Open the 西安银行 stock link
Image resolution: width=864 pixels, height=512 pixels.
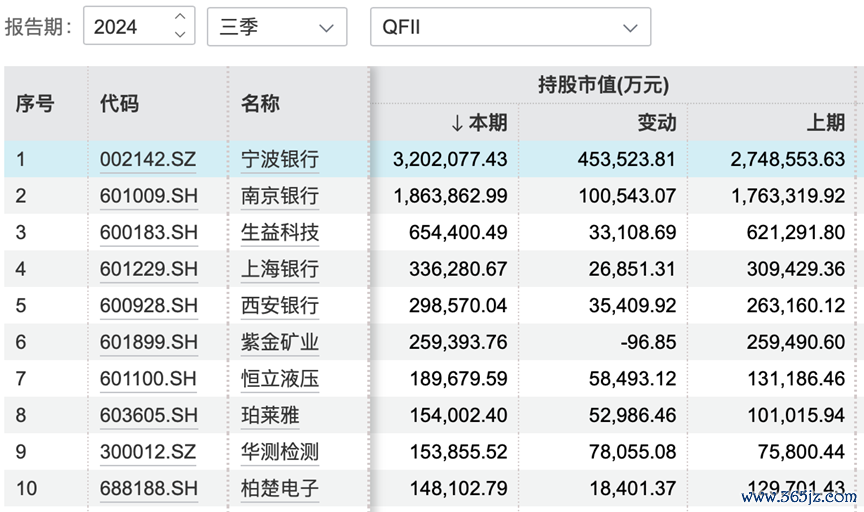coord(280,305)
